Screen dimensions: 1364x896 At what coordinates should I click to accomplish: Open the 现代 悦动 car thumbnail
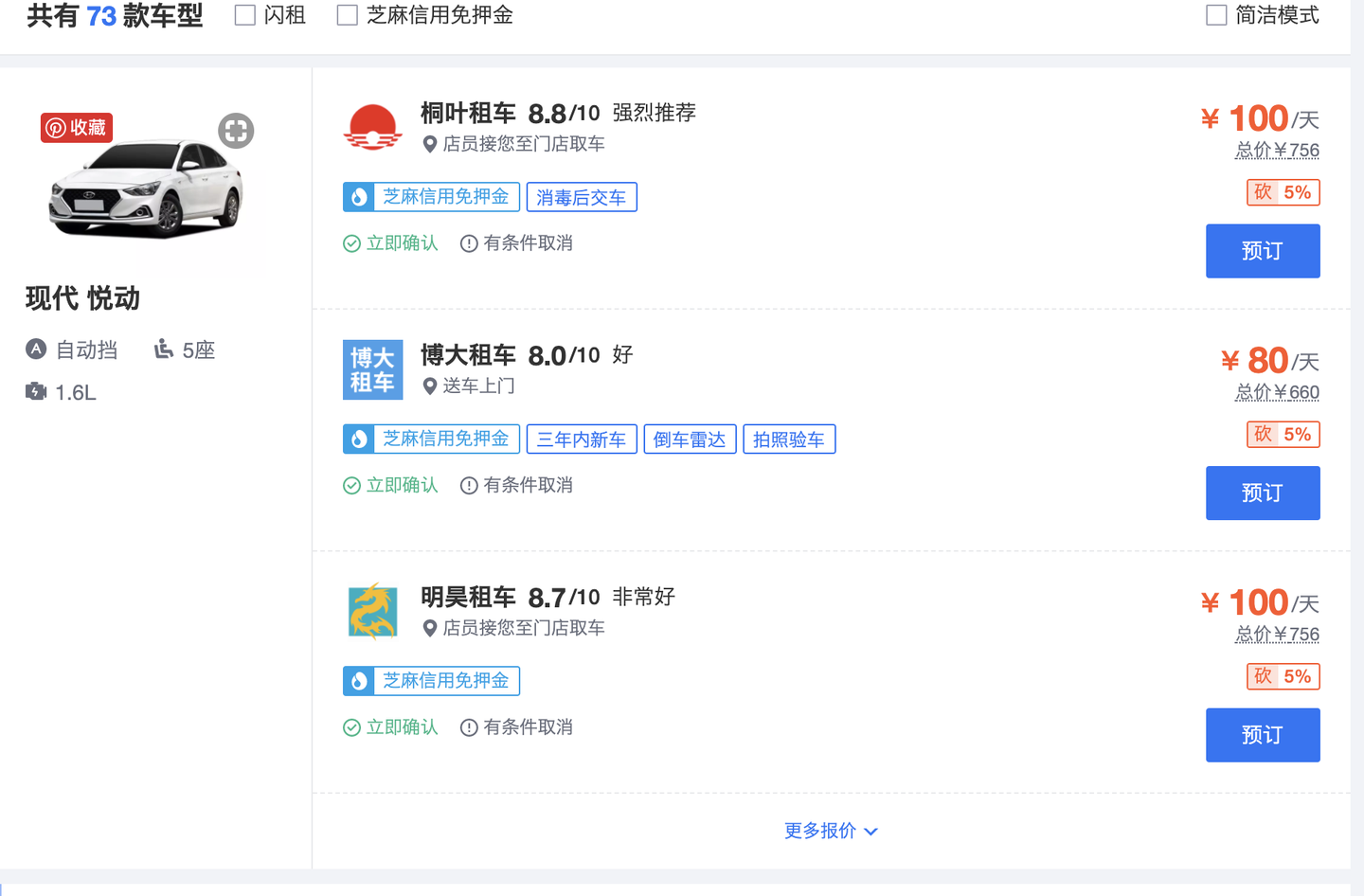pyautogui.click(x=147, y=188)
